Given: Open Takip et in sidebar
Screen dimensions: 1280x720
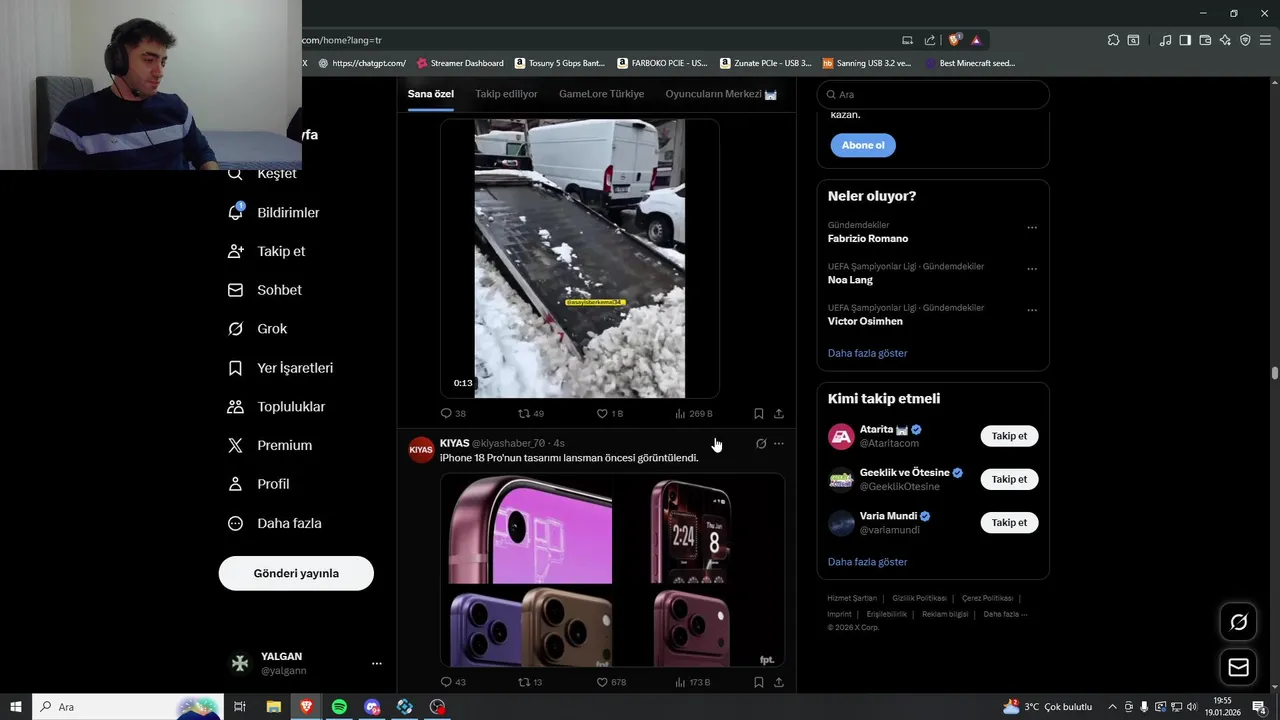Looking at the screenshot, I should click(267, 251).
